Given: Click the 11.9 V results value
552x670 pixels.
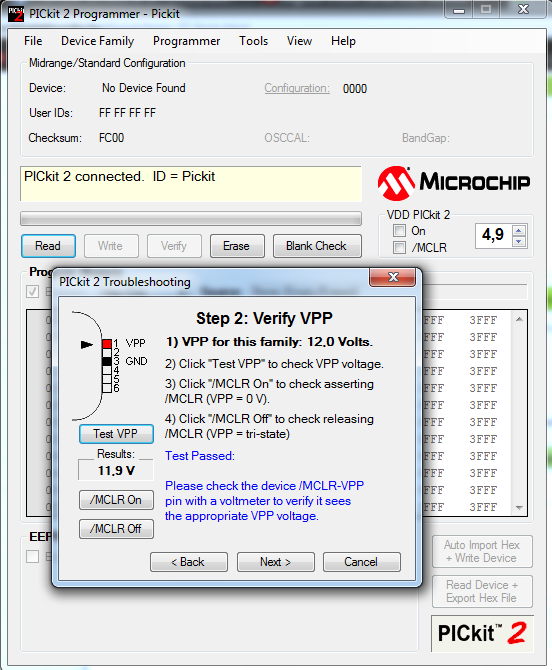Looking at the screenshot, I should click(x=116, y=471).
